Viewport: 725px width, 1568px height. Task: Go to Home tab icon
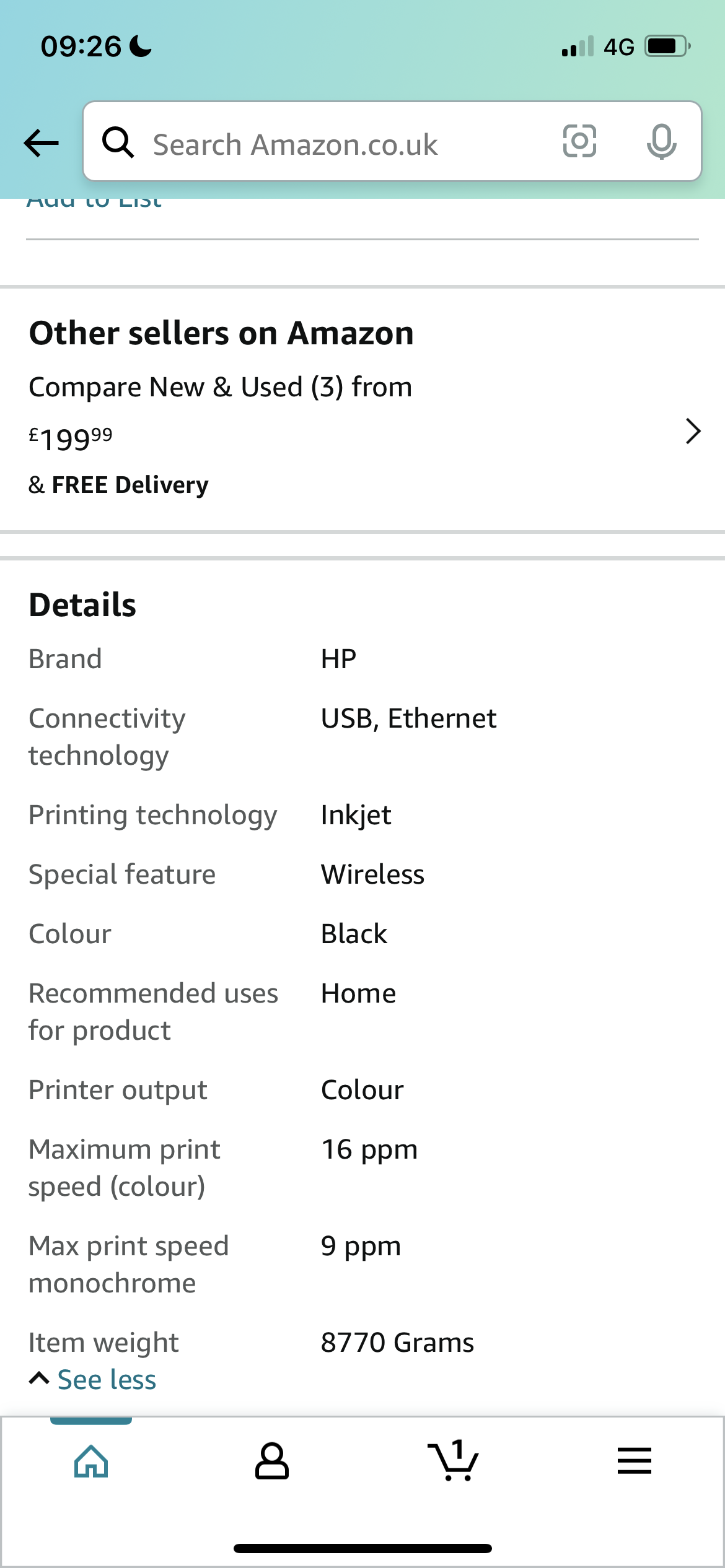(x=91, y=1461)
